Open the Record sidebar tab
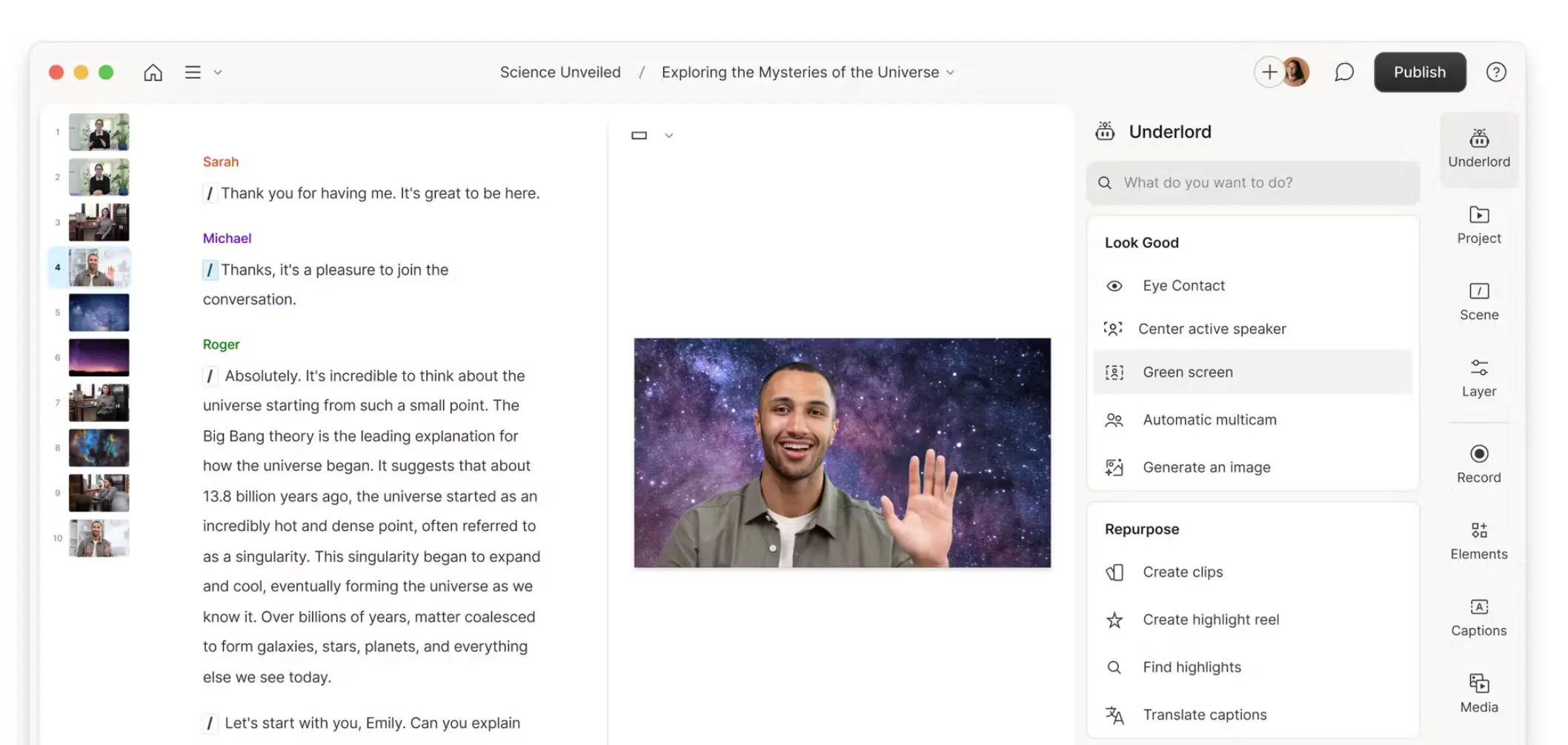Image resolution: width=1568 pixels, height=745 pixels. point(1478,464)
